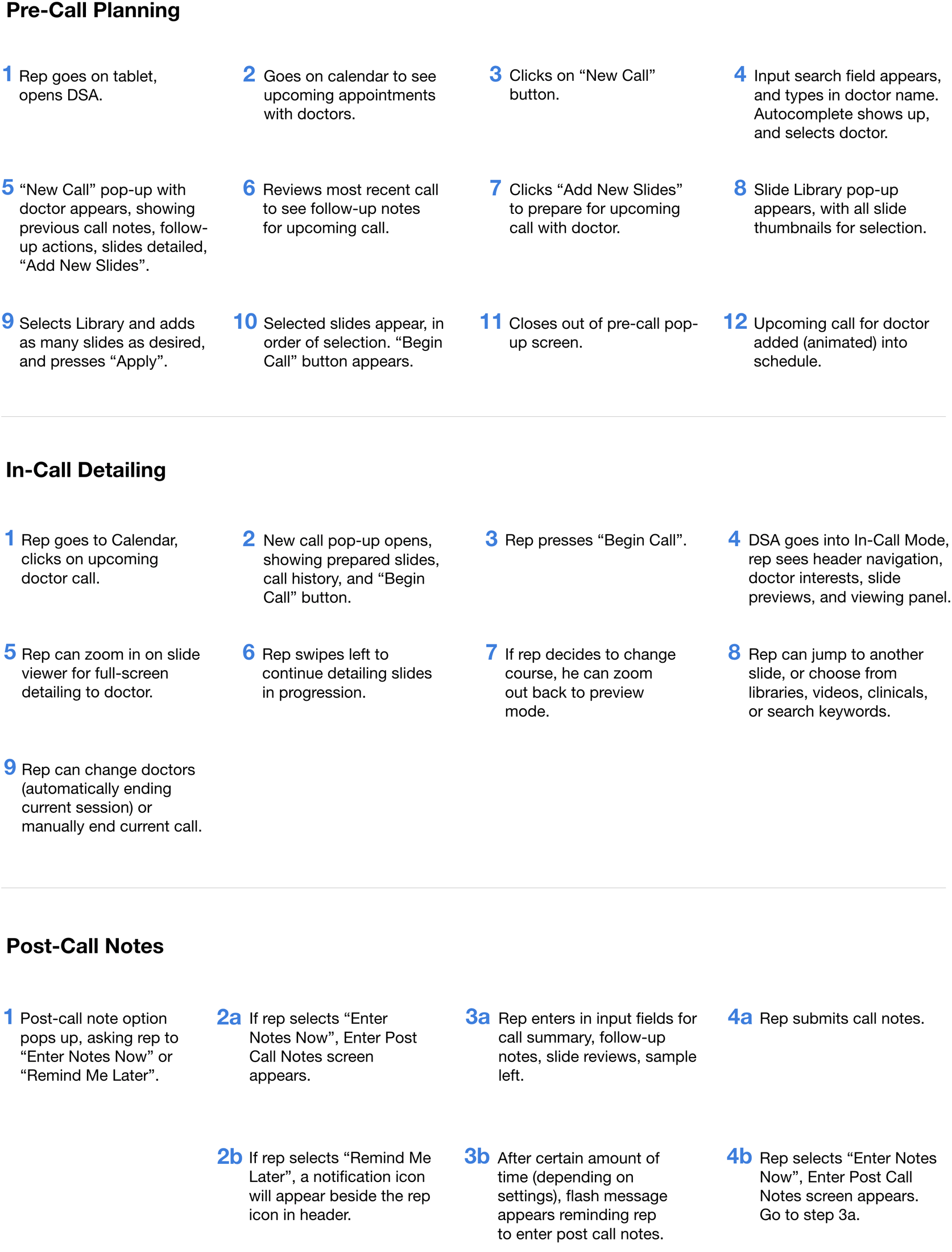
Task: Select the "Clicks on New Call button" step text
Action: pyautogui.click(x=582, y=85)
